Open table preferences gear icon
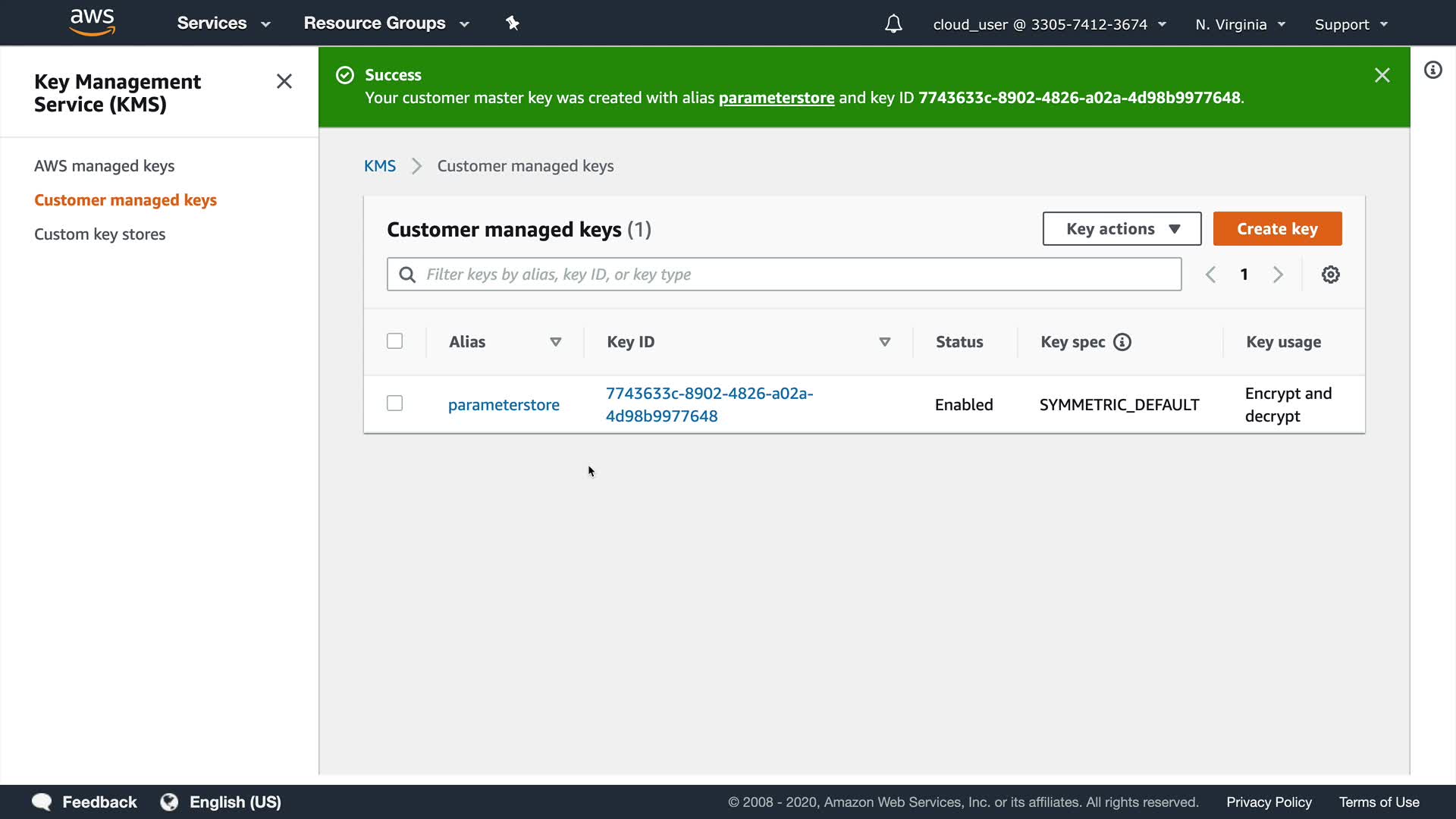This screenshot has width=1456, height=819. [x=1330, y=275]
